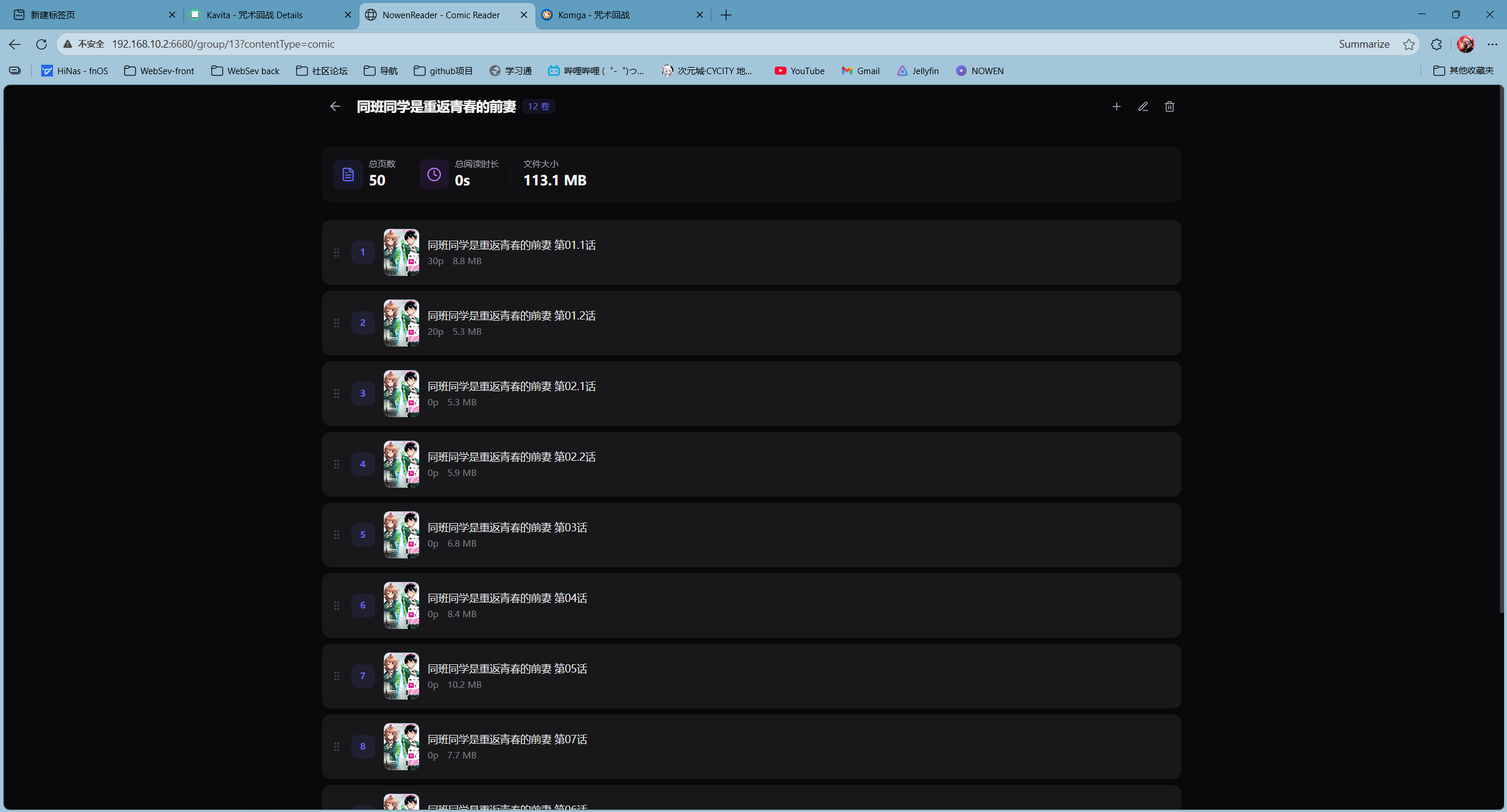Open the NOWEN bookmark

[980, 71]
